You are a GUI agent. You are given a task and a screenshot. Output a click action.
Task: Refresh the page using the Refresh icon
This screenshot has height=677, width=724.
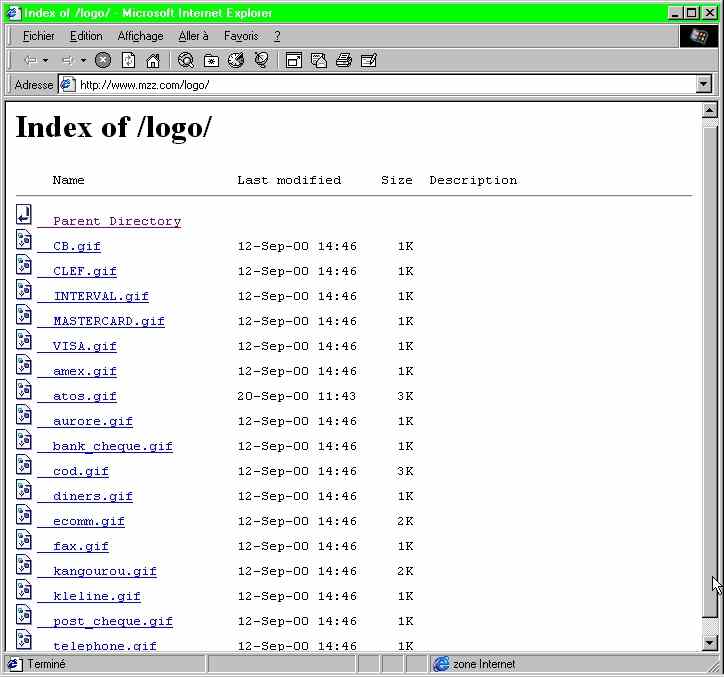[128, 60]
